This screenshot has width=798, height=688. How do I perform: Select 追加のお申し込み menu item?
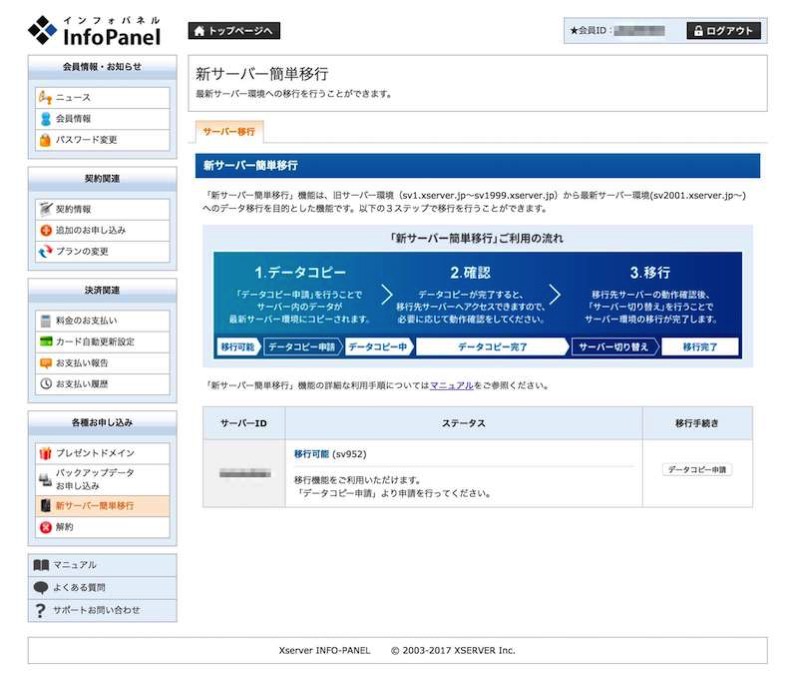[102, 230]
